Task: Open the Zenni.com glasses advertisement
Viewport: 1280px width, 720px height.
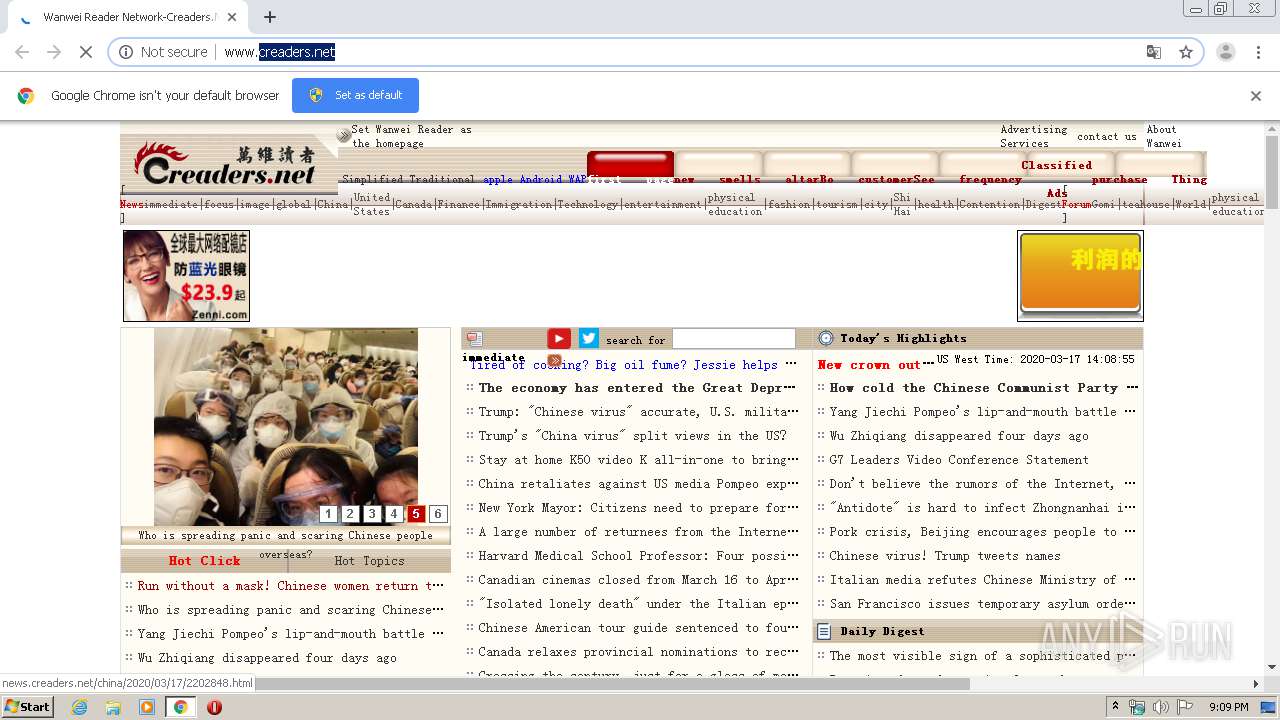Action: click(x=186, y=276)
